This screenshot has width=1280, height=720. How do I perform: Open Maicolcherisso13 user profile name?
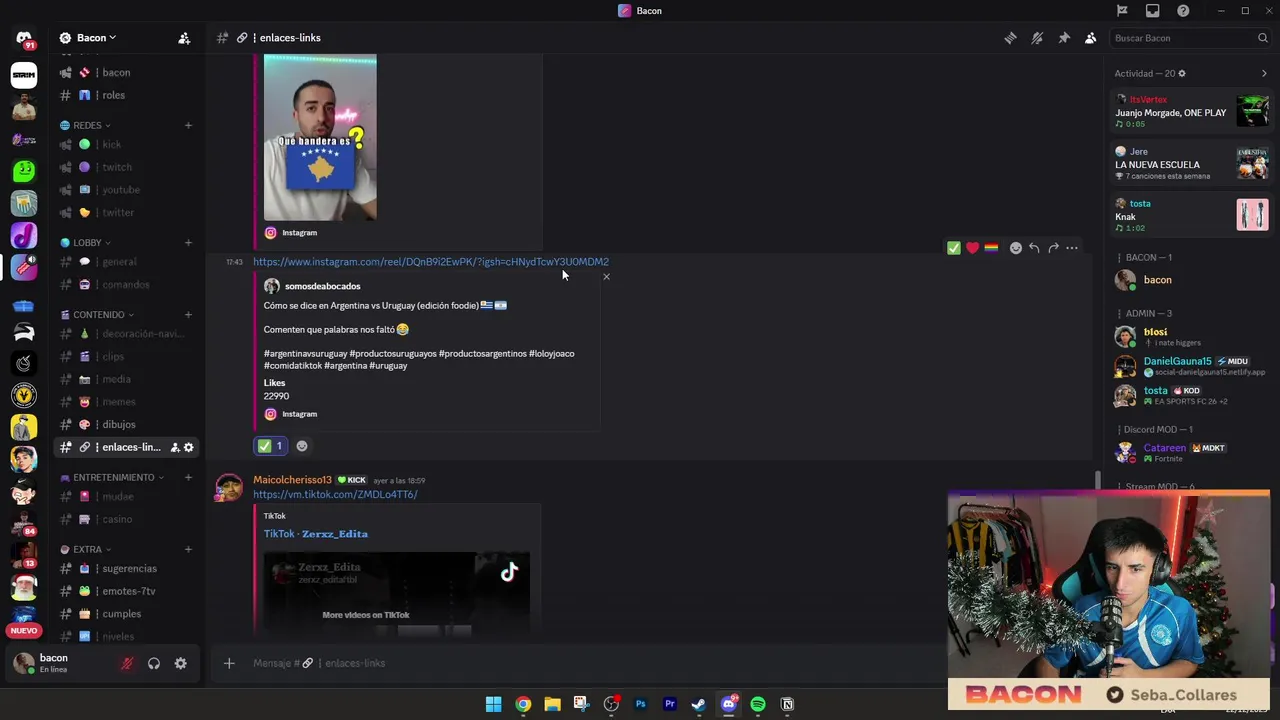point(292,480)
